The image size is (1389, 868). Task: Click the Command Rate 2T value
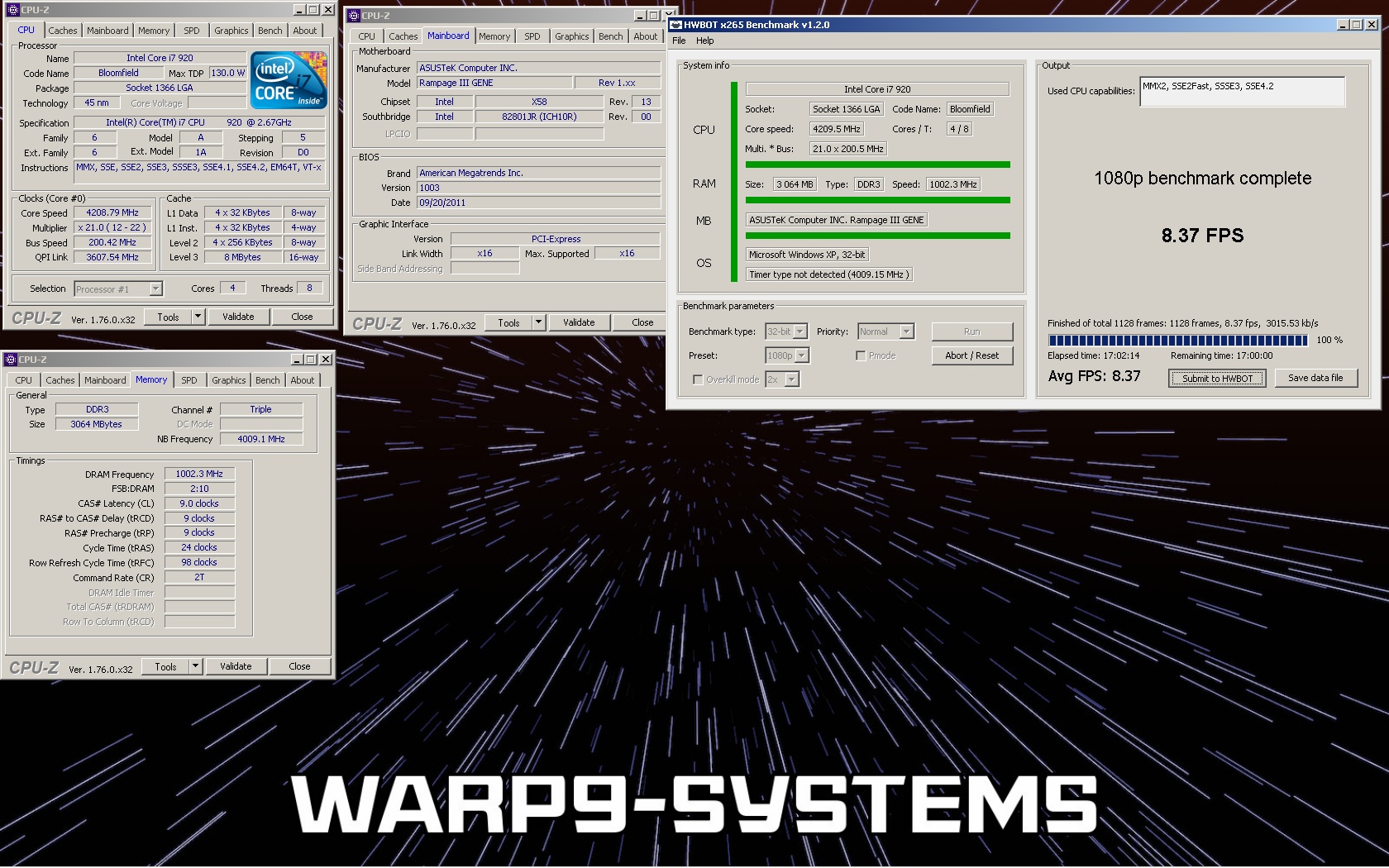point(199,577)
